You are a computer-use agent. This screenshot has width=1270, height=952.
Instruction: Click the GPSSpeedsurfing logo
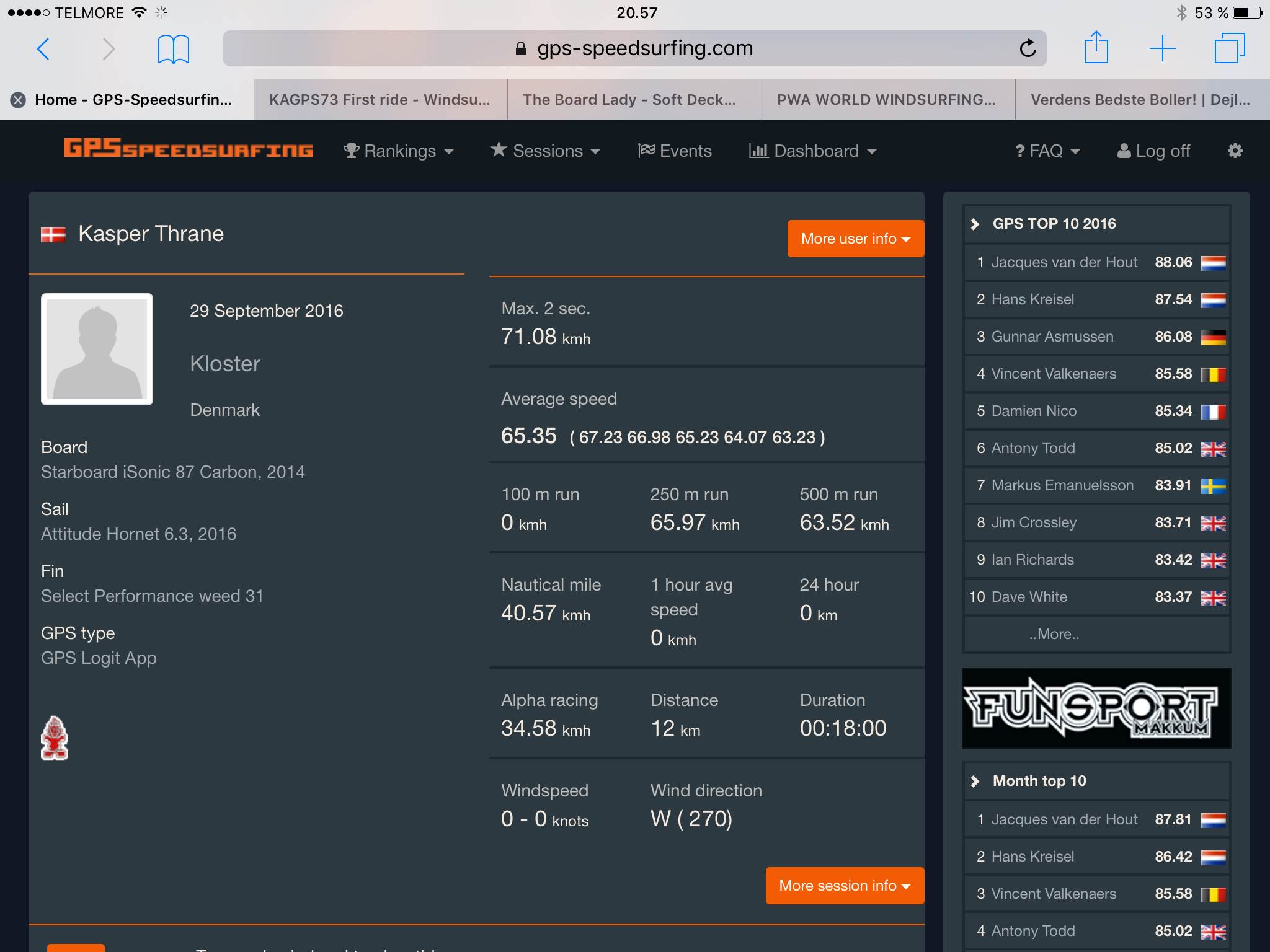[x=189, y=149]
